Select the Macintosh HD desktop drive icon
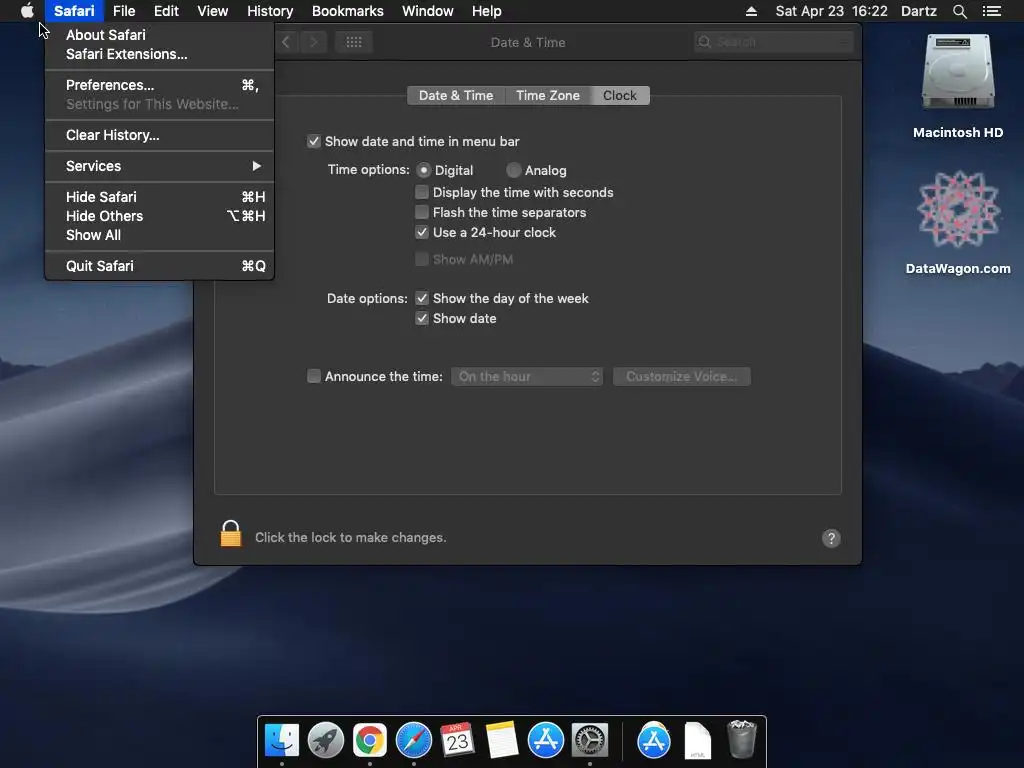Image resolution: width=1024 pixels, height=768 pixels. point(957,72)
